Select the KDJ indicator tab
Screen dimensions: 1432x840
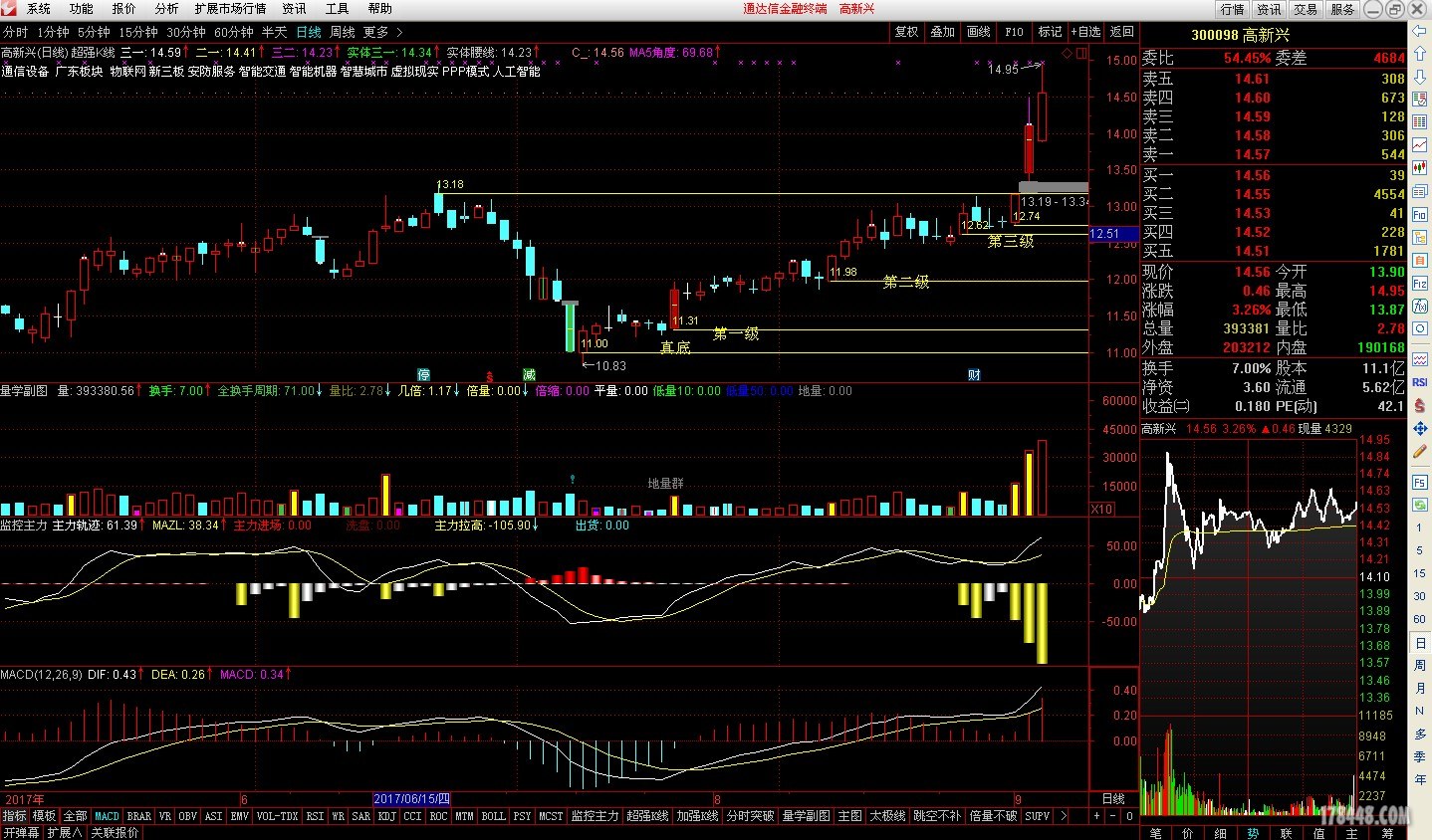[x=386, y=816]
